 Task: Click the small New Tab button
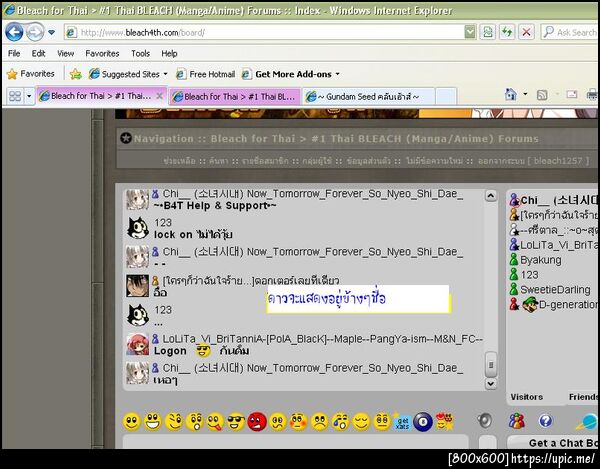[x=446, y=97]
